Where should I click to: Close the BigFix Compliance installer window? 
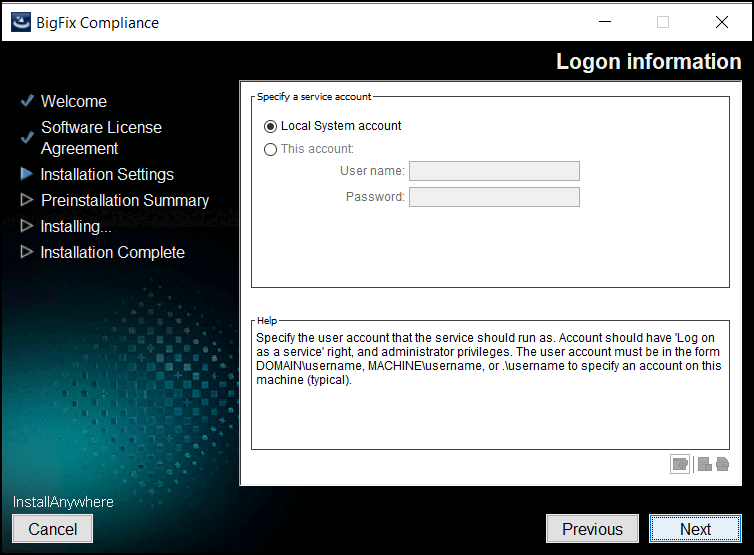point(722,22)
